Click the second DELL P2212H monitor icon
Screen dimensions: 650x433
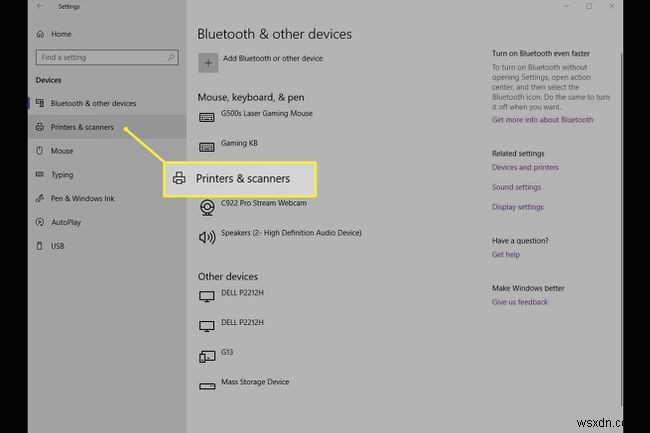206,326
